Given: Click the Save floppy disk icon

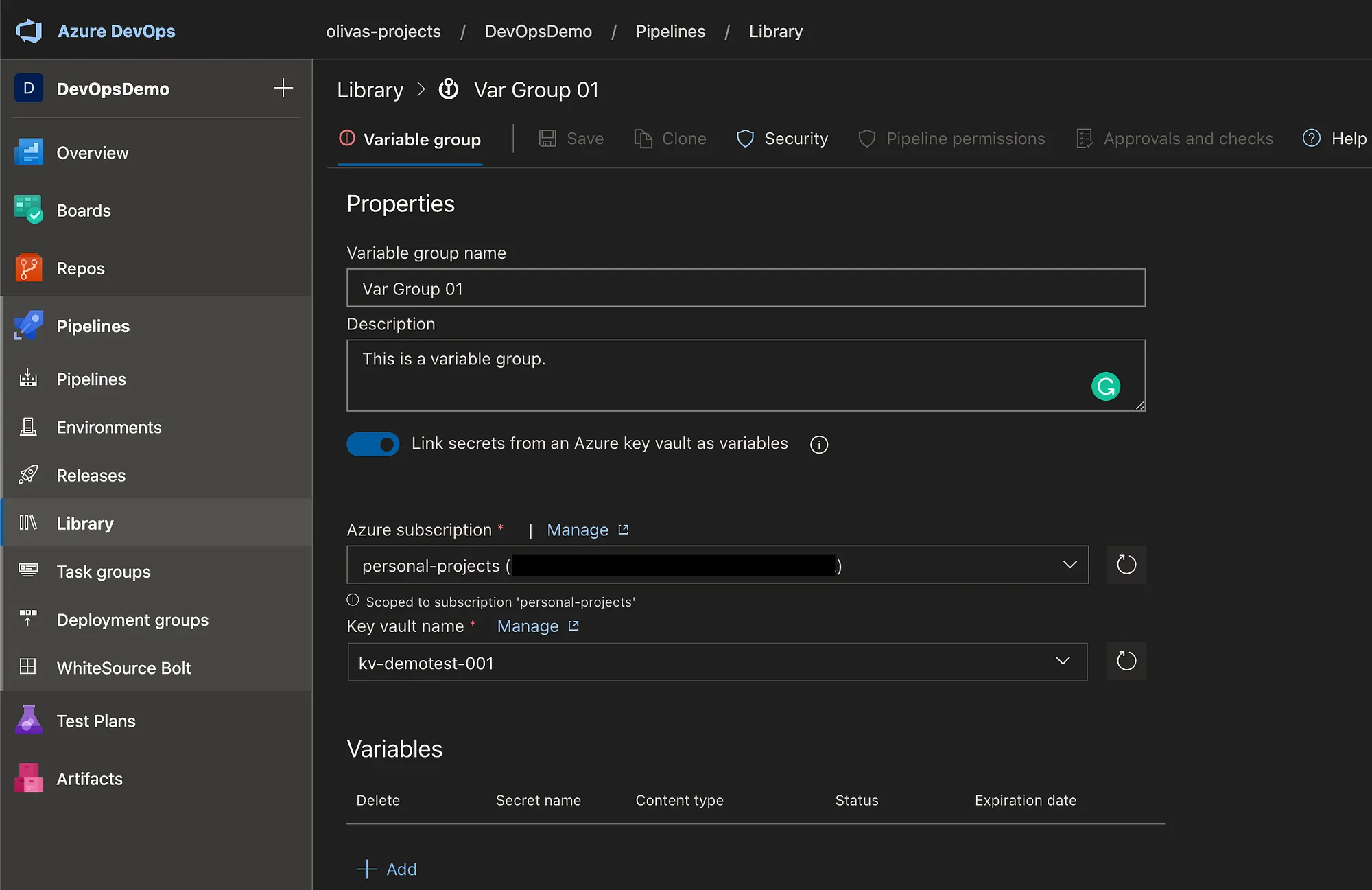Looking at the screenshot, I should 547,139.
